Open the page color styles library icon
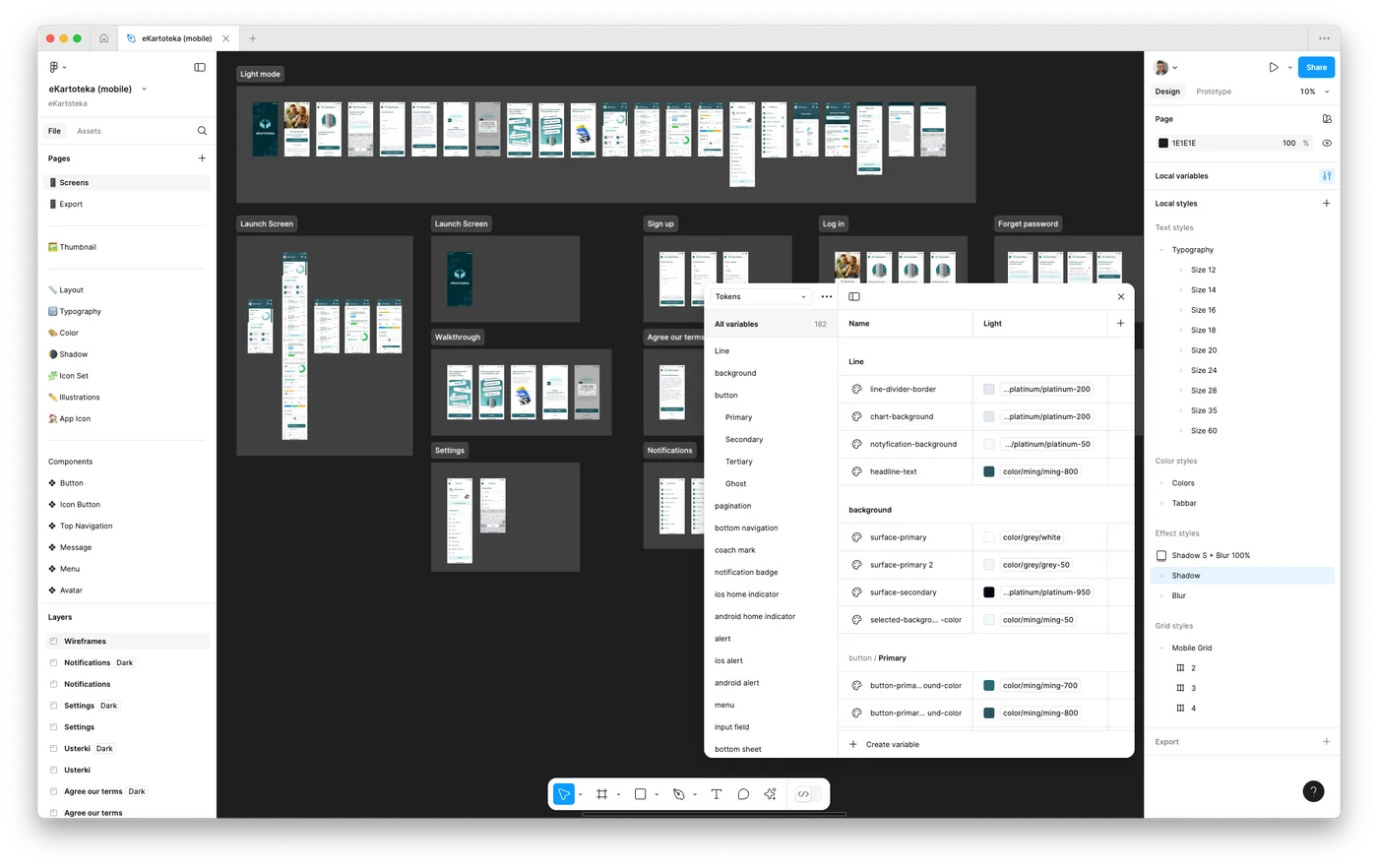The height and width of the screenshot is (868, 1378). tap(1327, 119)
